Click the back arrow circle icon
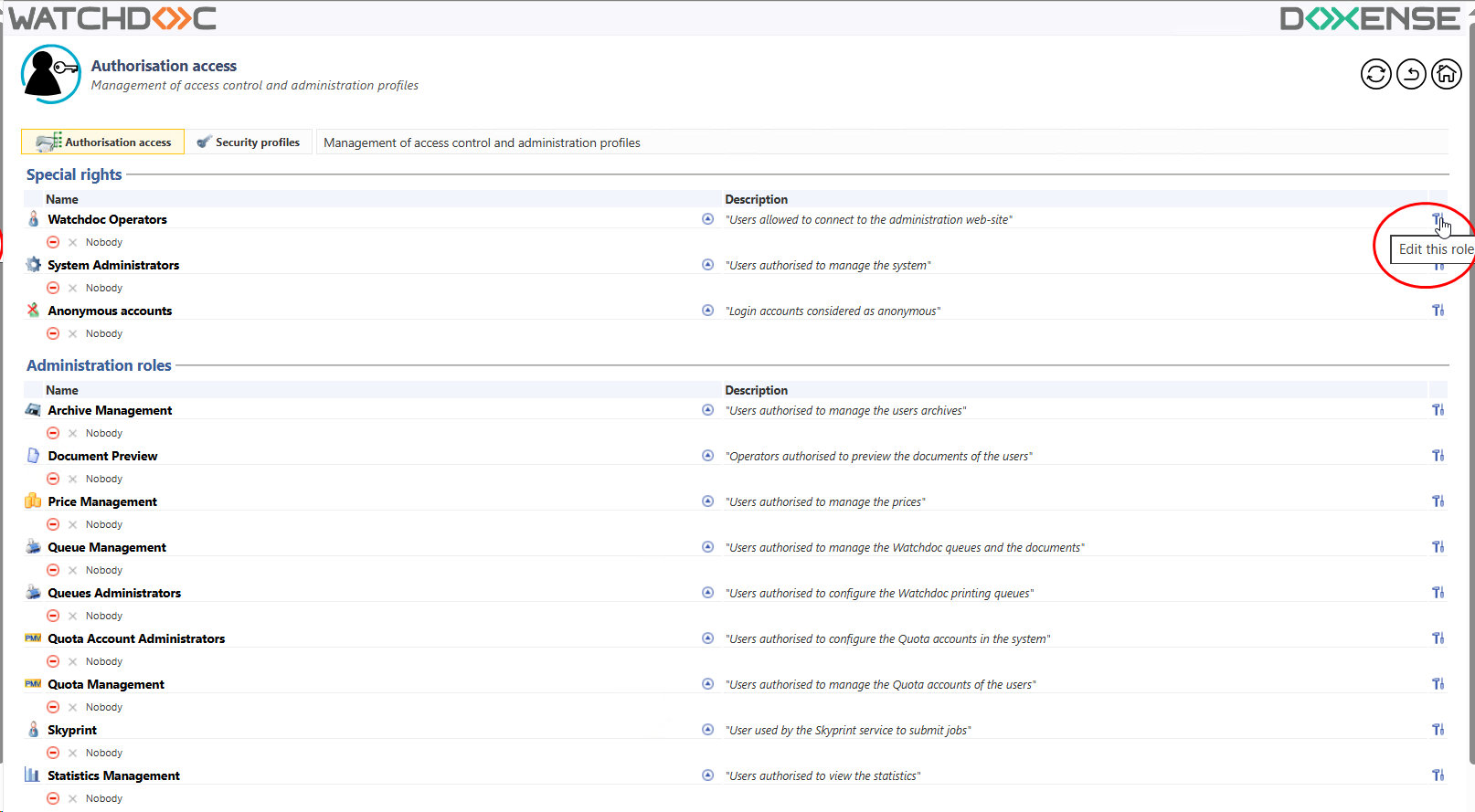This screenshot has height=812, width=1475. 1411,74
